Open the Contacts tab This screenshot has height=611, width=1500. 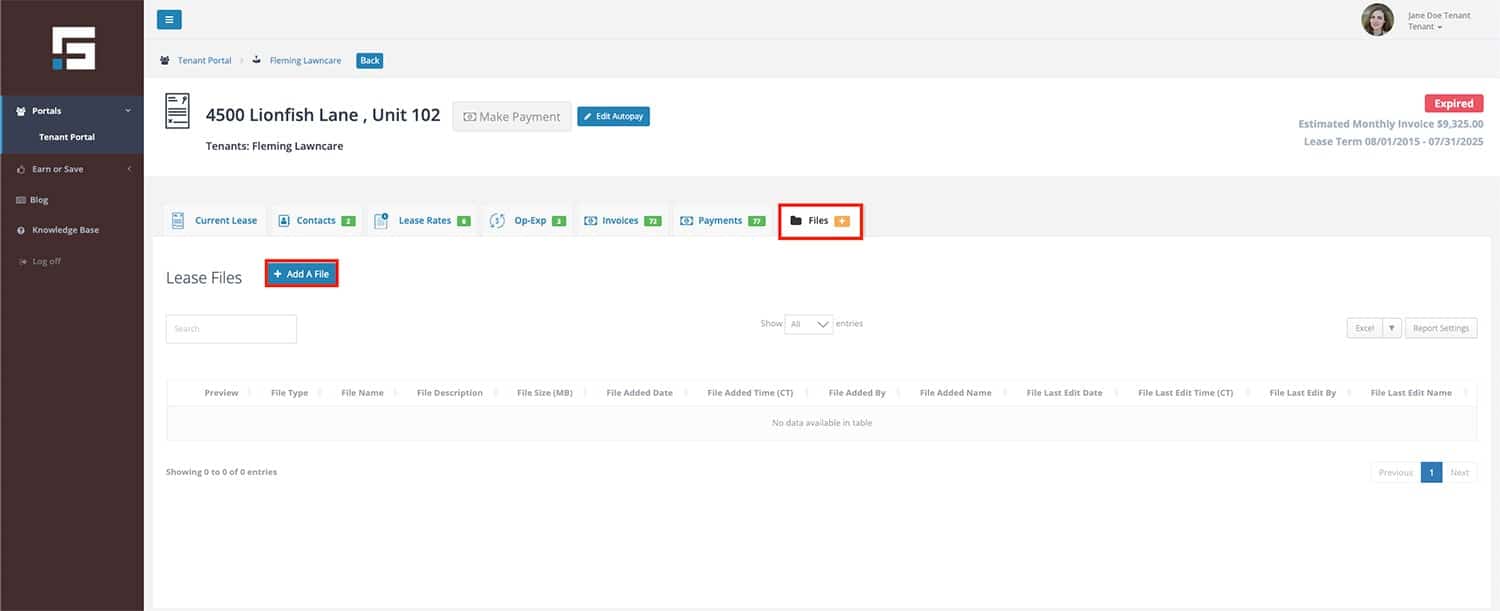click(315, 221)
